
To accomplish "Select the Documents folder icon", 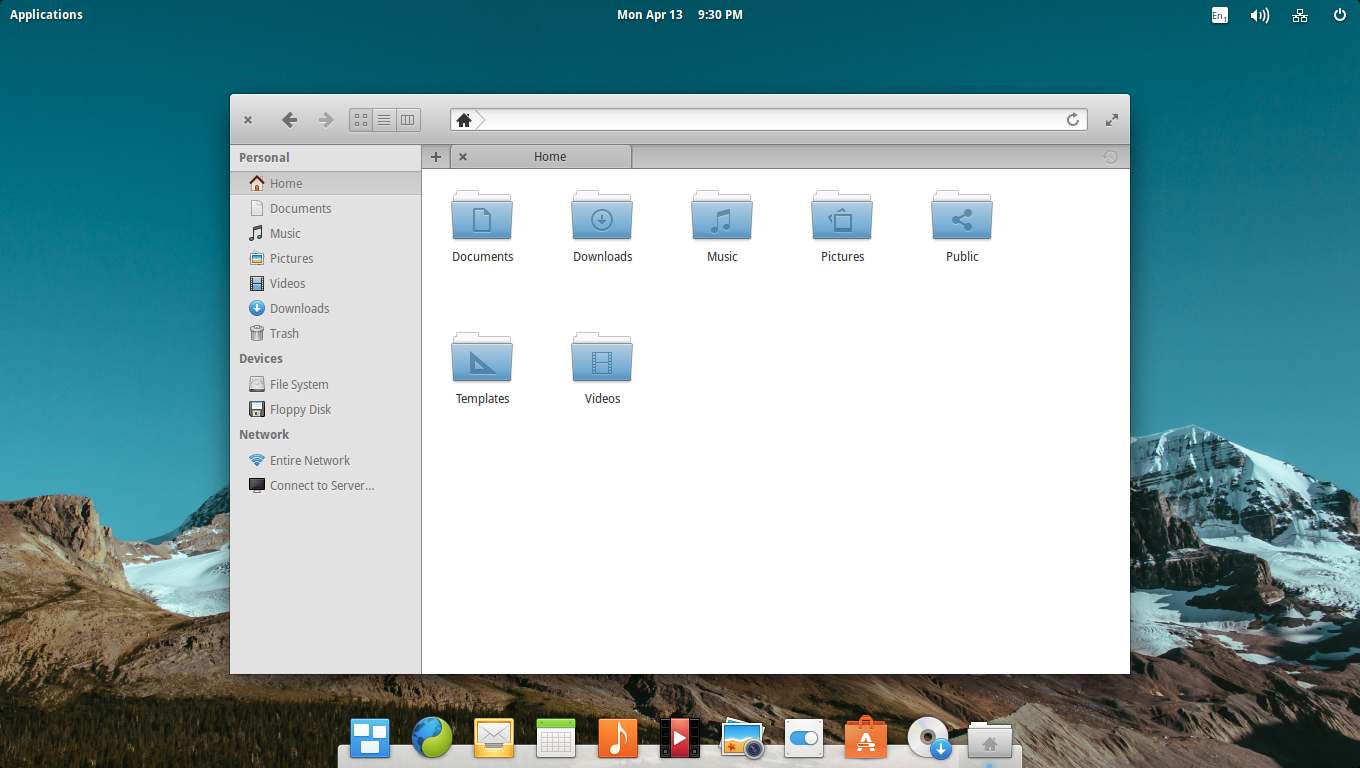I will [x=482, y=215].
